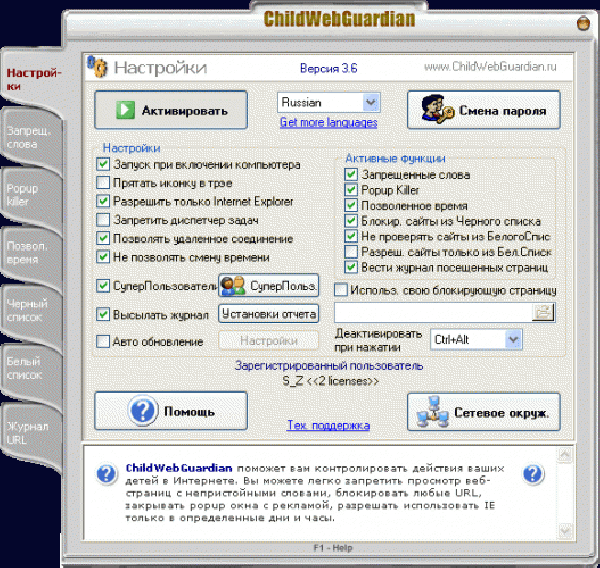This screenshot has height=568, width=600.
Task: Disable the СуперПользователь checkbox
Action: pos(103,286)
